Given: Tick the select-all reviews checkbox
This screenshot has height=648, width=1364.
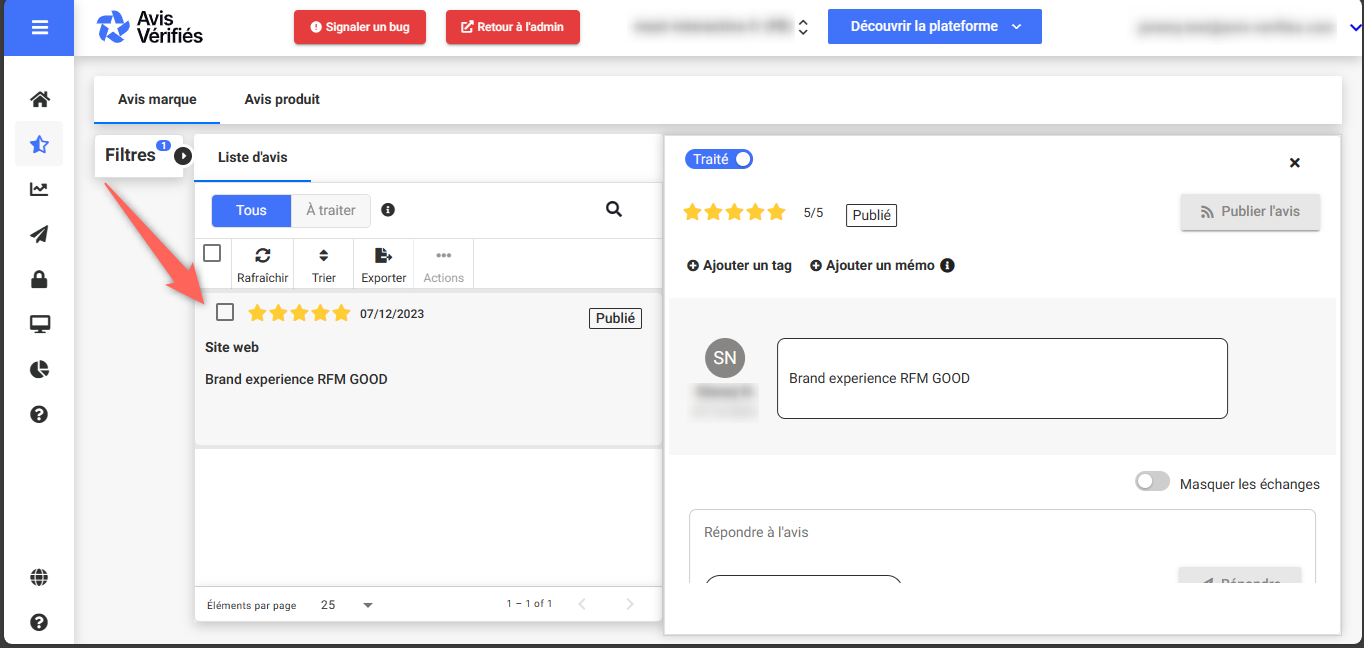Looking at the screenshot, I should click(212, 253).
